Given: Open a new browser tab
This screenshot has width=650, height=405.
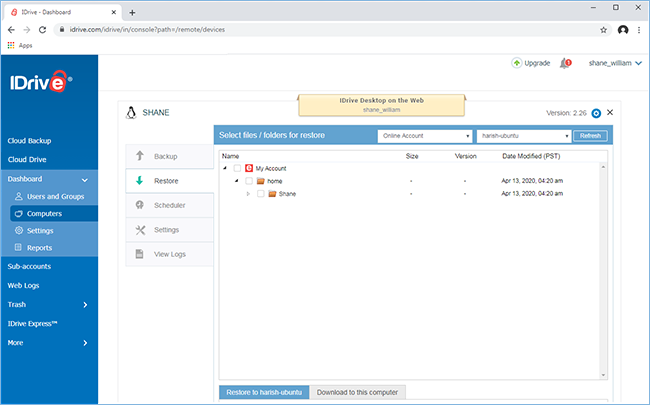Looking at the screenshot, I should tap(132, 12).
